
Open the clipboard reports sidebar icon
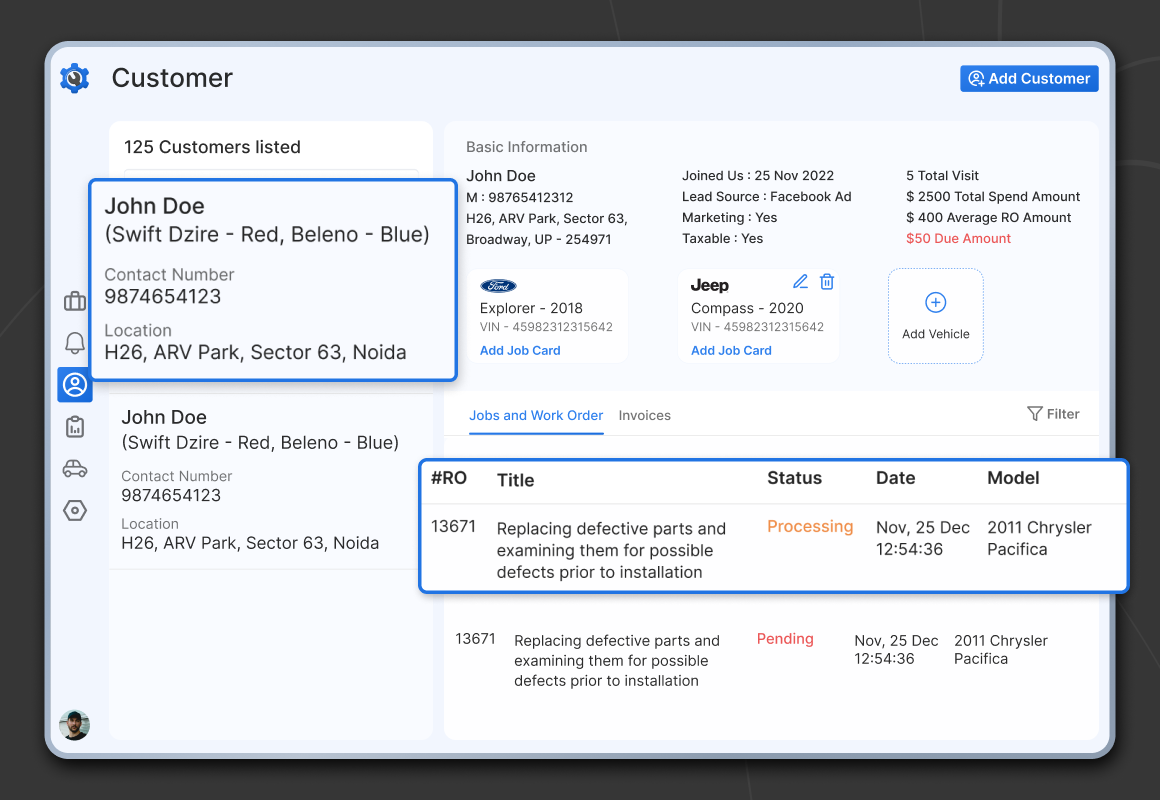[x=75, y=427]
